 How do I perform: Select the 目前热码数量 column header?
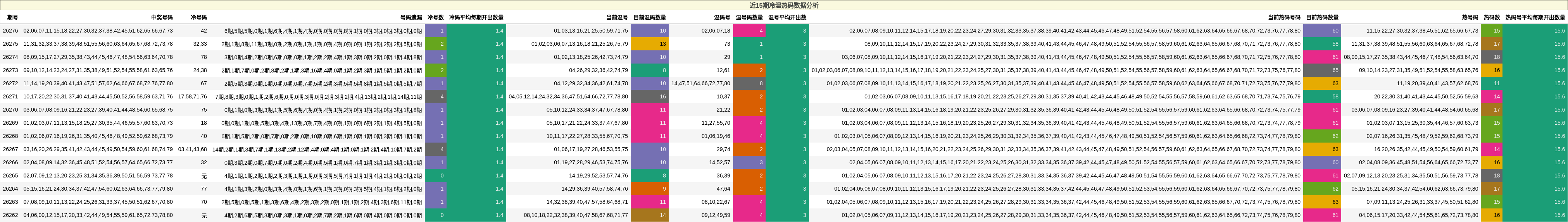(x=1322, y=18)
